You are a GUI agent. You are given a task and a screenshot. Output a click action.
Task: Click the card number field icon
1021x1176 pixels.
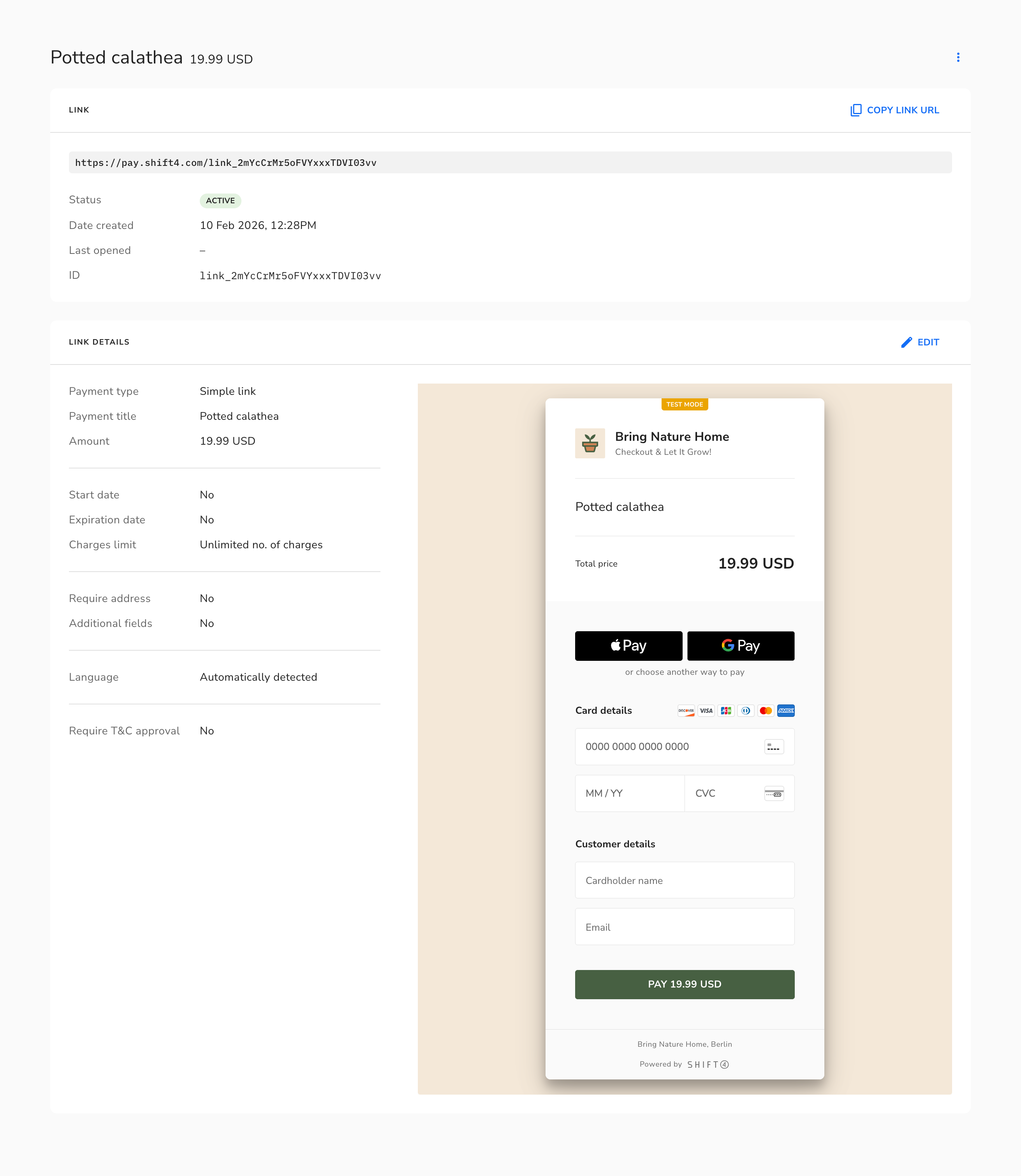[774, 746]
